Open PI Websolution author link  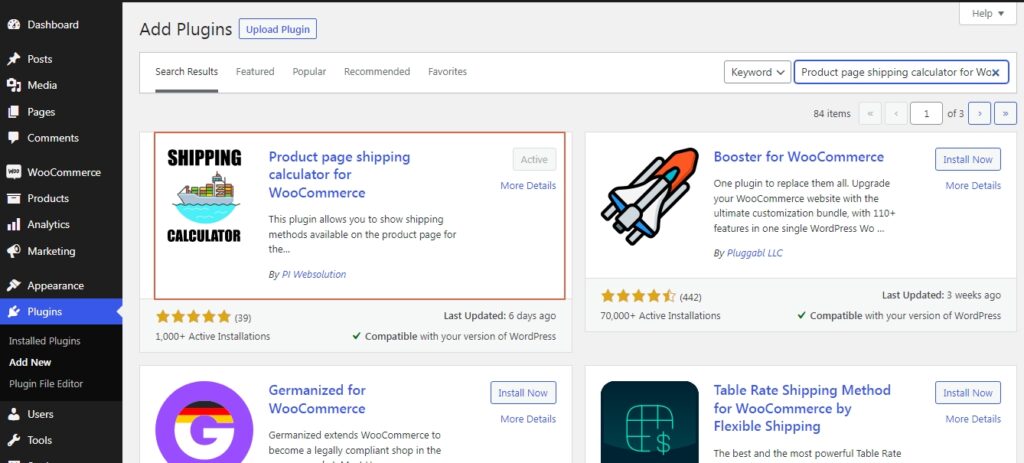(x=313, y=275)
